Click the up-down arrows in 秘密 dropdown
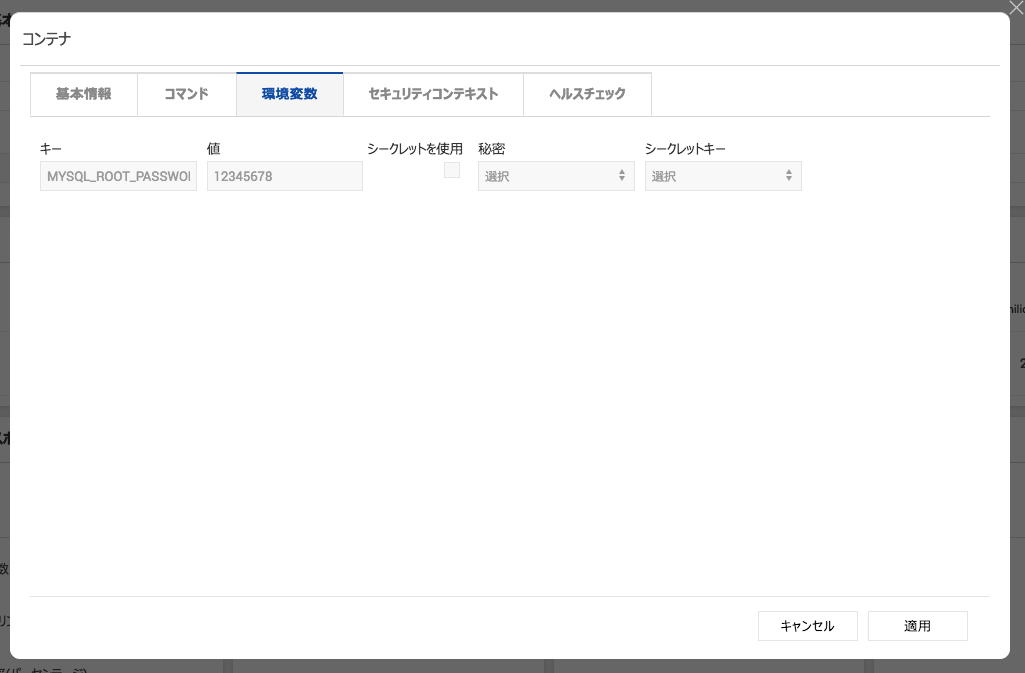Image resolution: width=1025 pixels, height=673 pixels. (622, 176)
